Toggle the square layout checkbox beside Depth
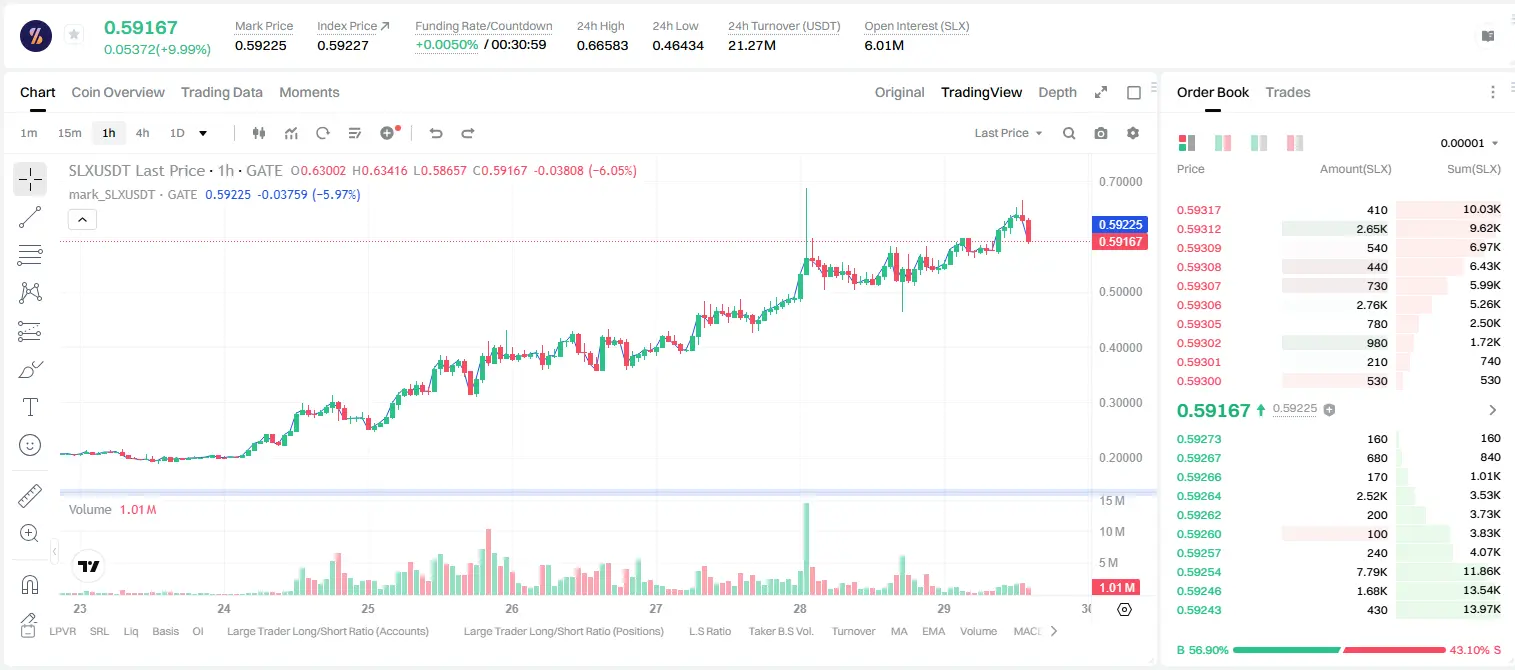This screenshot has width=1515, height=670. [1134, 92]
